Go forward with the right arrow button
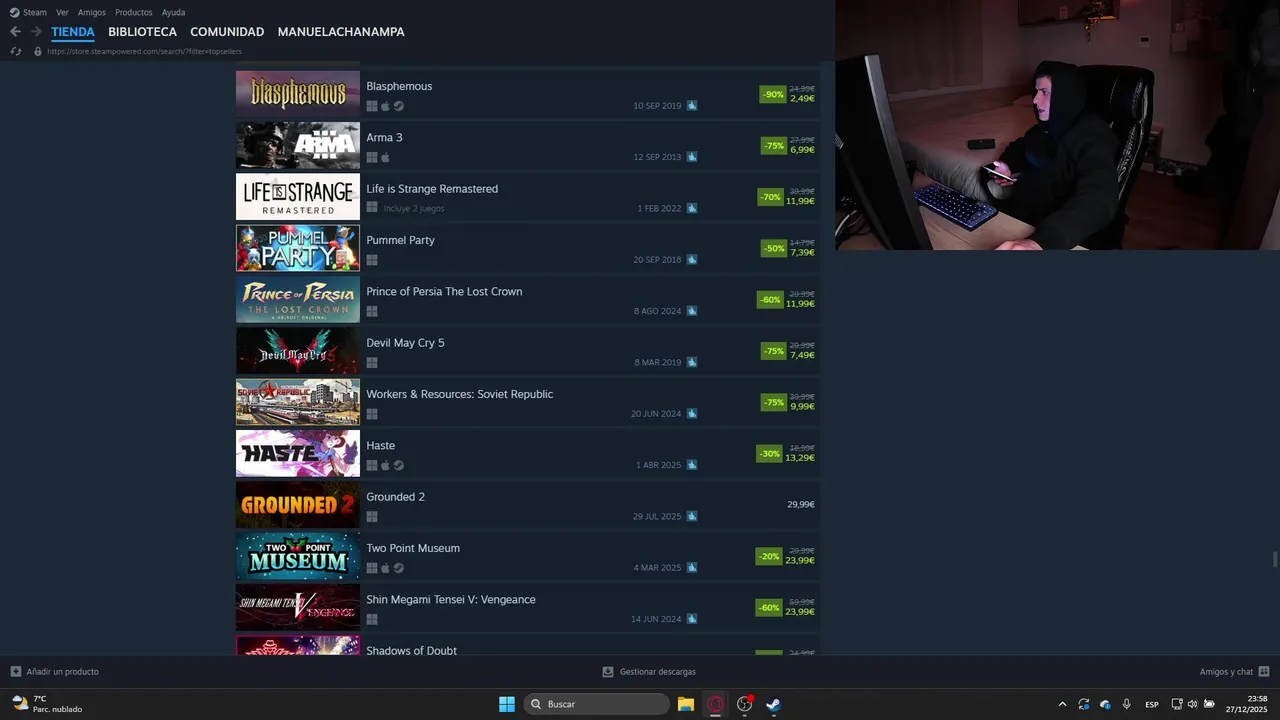Image resolution: width=1280 pixels, height=720 pixels. [x=36, y=32]
